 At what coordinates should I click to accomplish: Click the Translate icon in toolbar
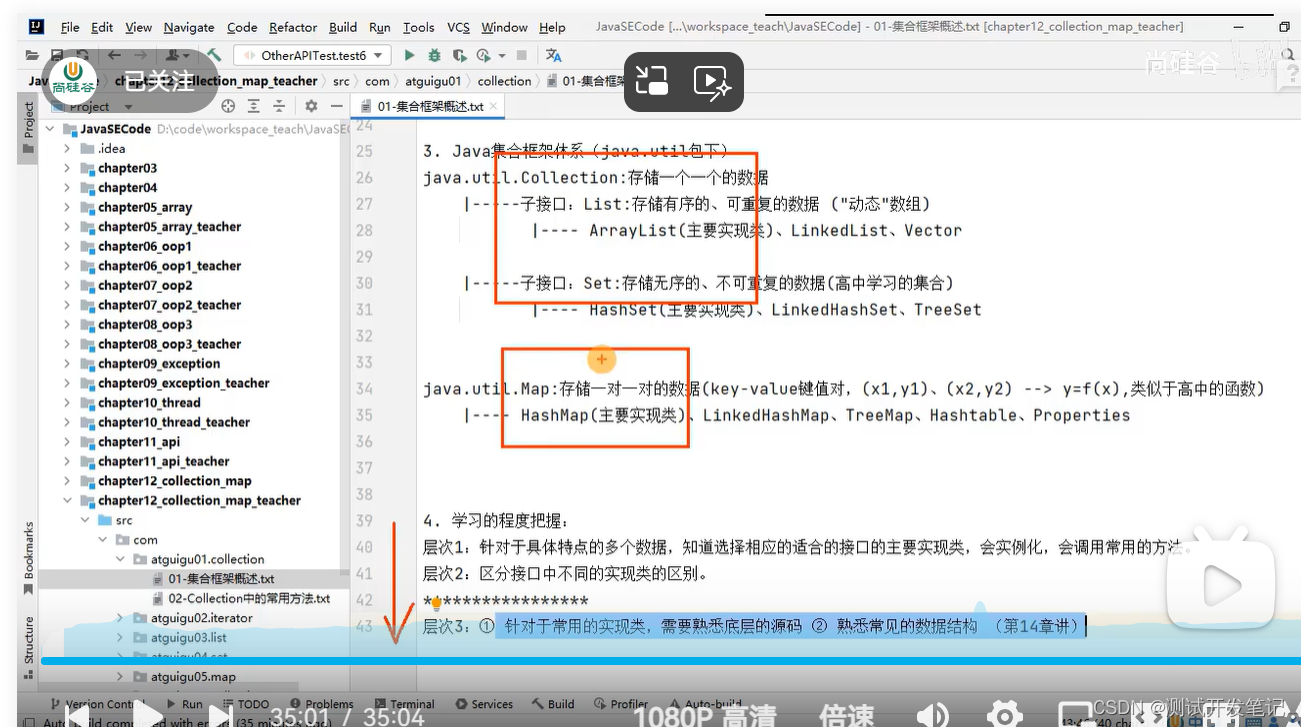coord(554,56)
